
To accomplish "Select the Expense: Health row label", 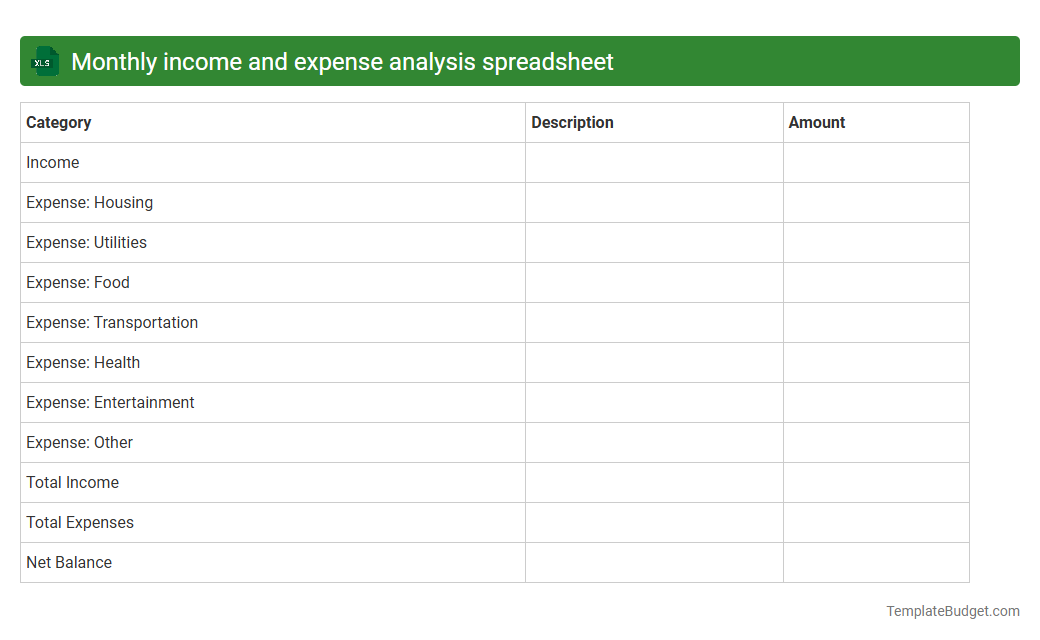I will point(83,362).
